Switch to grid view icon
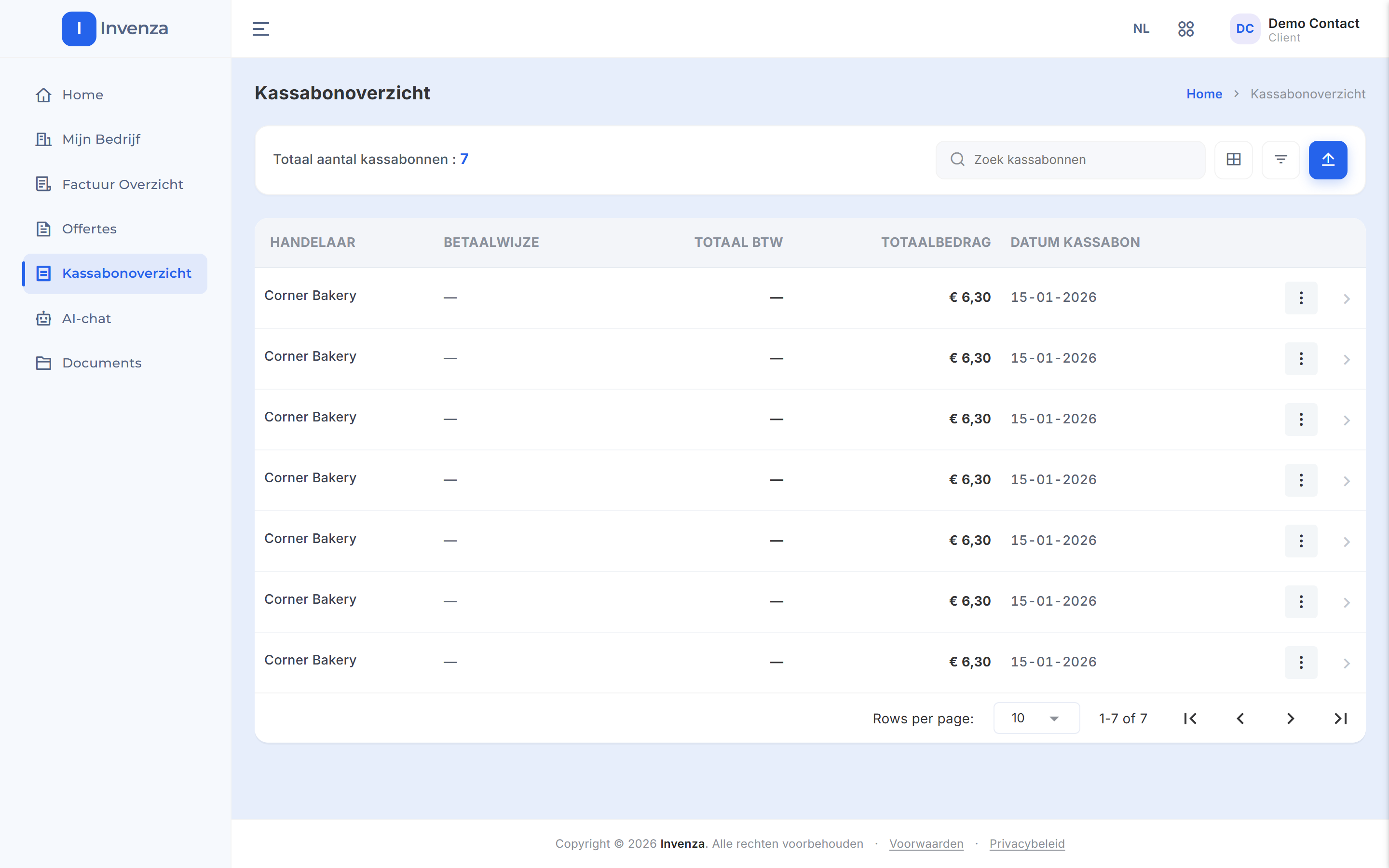The image size is (1389, 868). [x=1233, y=160]
